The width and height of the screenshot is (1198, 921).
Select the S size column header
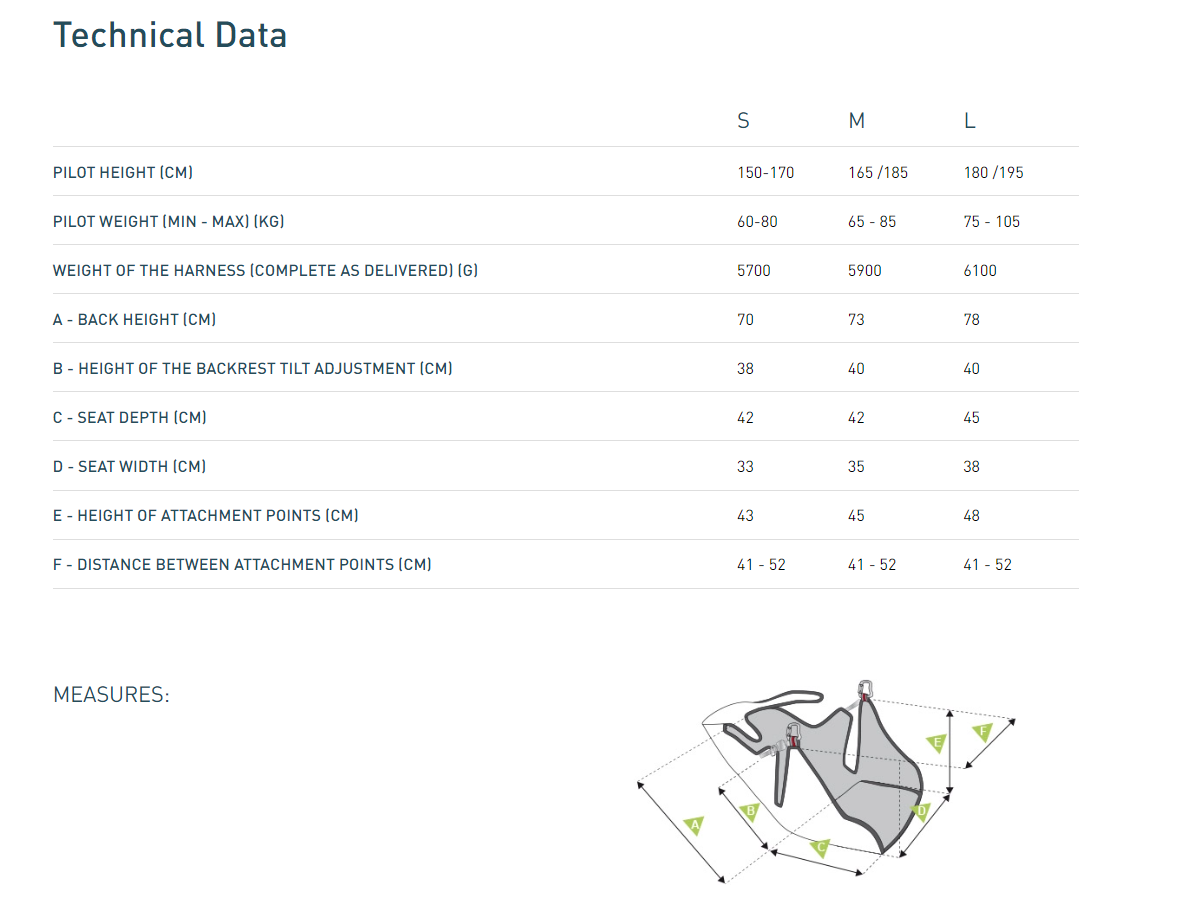point(743,121)
